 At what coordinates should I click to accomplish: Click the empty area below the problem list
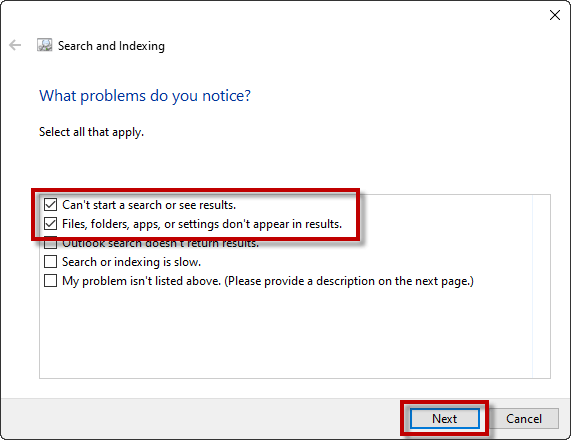pos(286,333)
